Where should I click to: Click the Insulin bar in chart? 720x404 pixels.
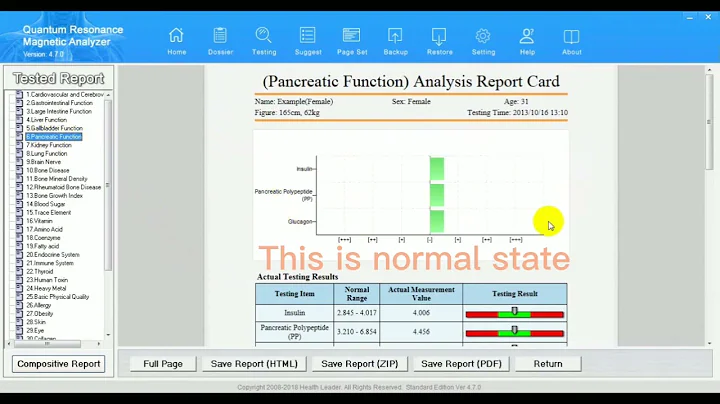pos(437,169)
